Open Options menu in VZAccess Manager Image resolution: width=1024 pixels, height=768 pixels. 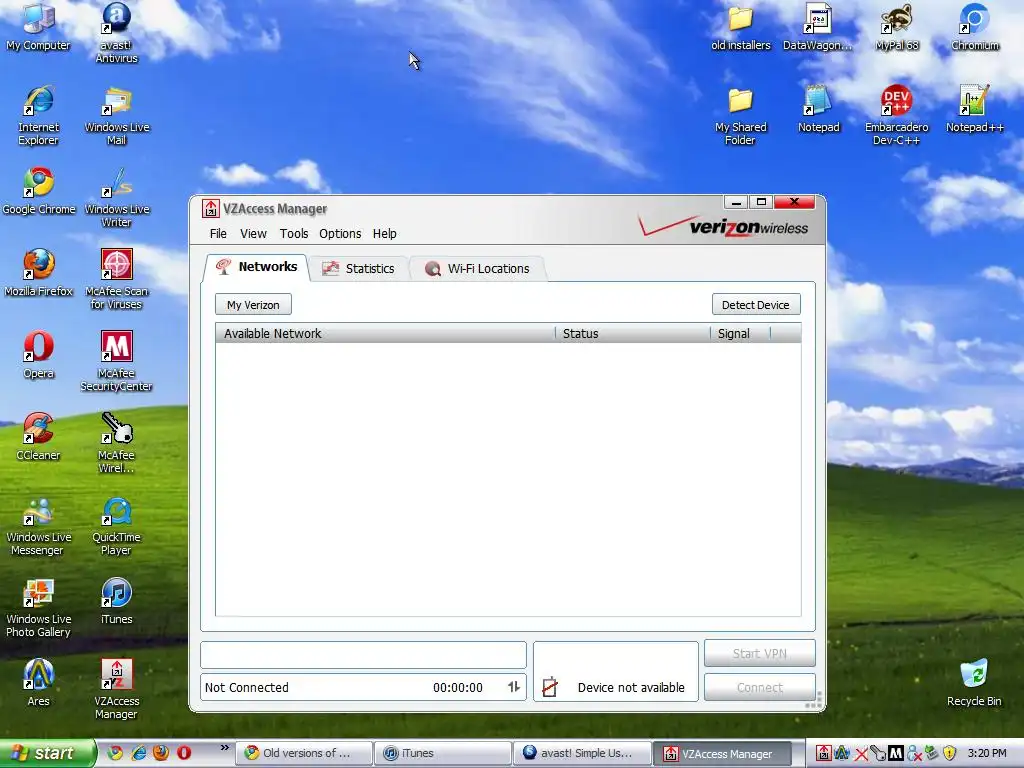[340, 234]
